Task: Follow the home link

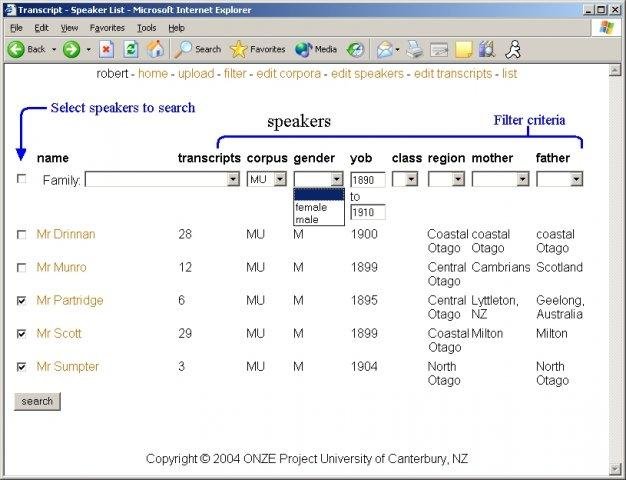Action: (153, 74)
